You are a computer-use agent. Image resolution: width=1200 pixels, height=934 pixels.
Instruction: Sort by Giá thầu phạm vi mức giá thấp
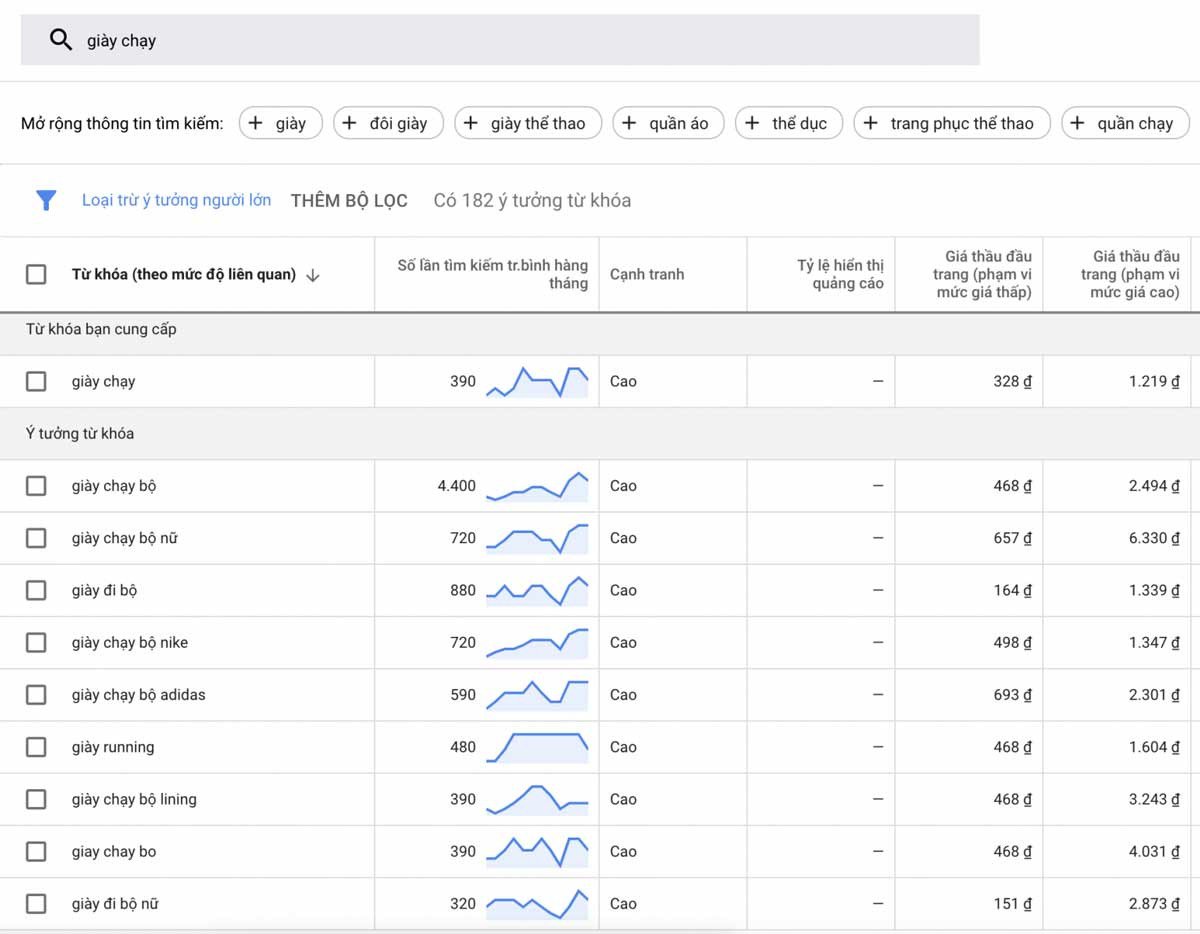pyautogui.click(x=982, y=274)
